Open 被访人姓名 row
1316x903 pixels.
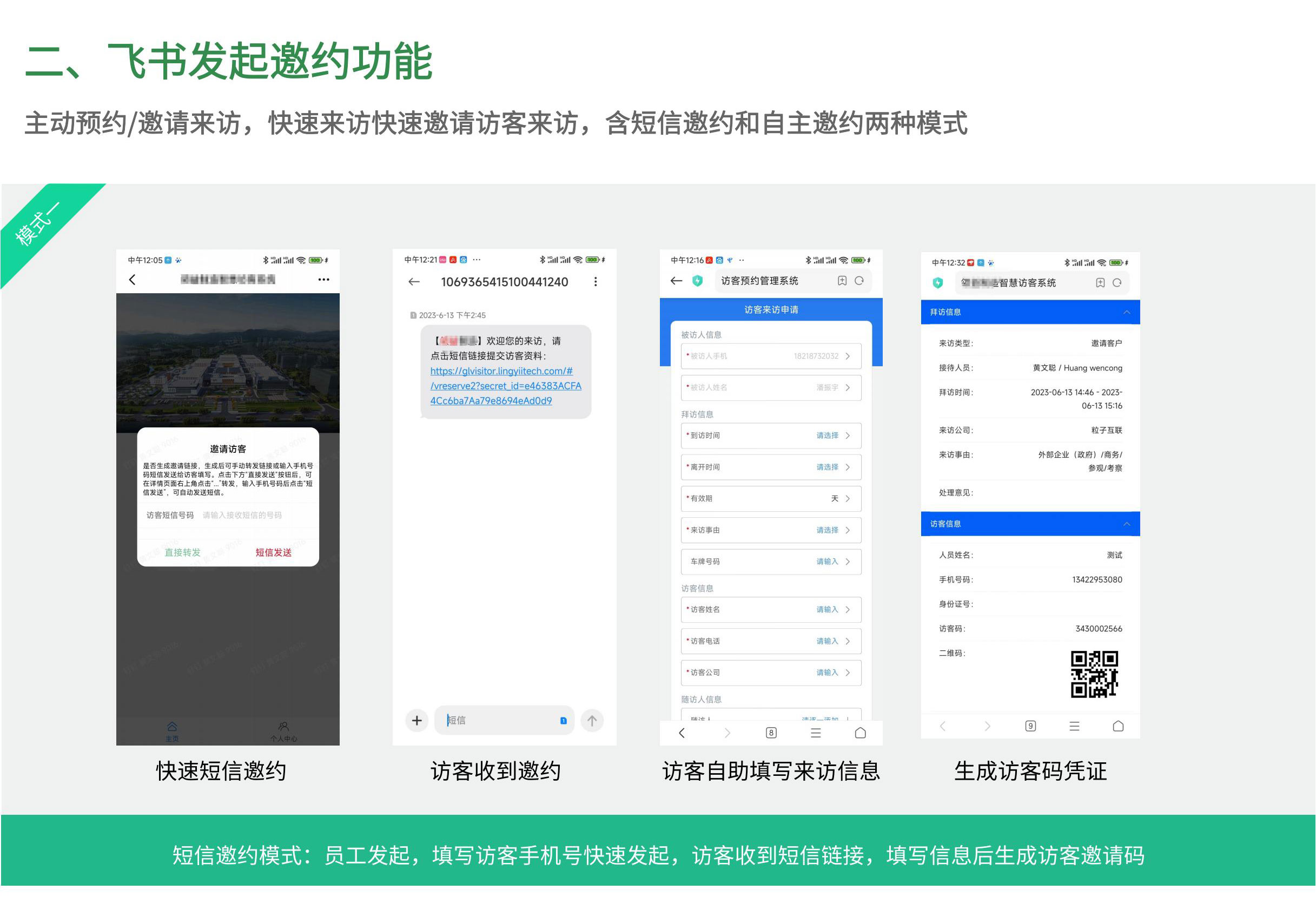[x=771, y=387]
